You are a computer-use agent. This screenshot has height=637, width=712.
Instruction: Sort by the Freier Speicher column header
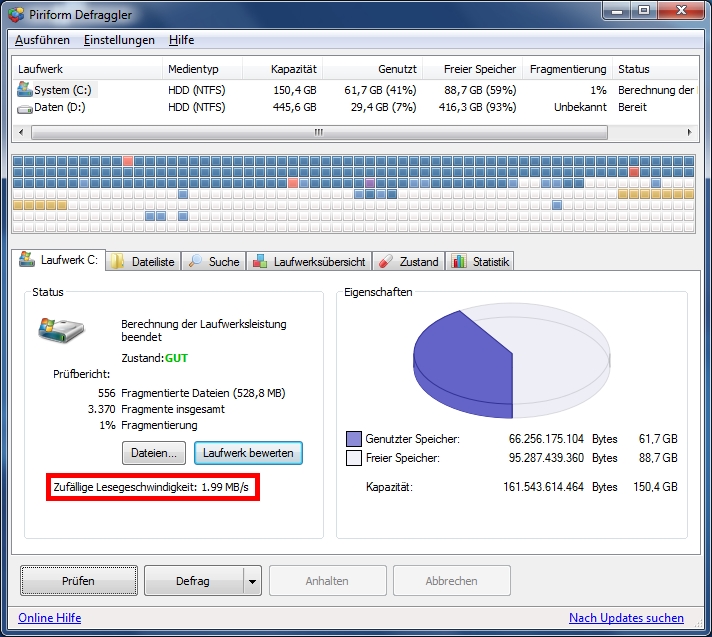pos(472,69)
